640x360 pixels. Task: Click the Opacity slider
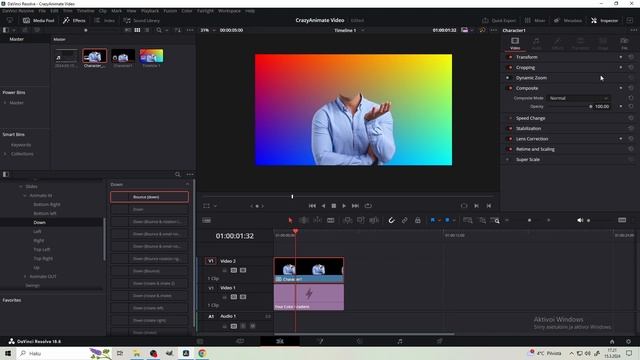pyautogui.click(x=569, y=107)
